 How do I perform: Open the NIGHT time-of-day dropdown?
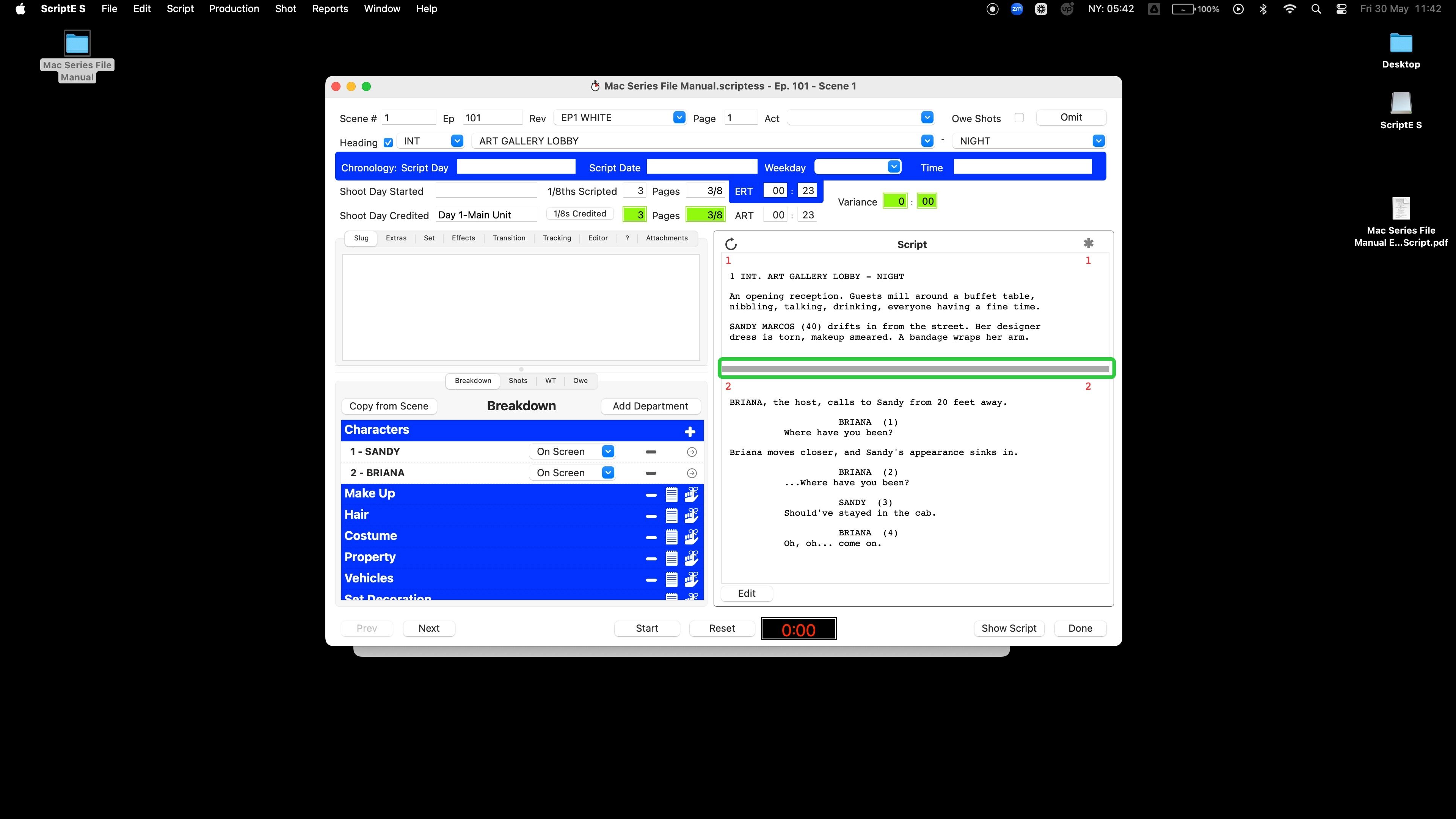click(x=1098, y=141)
